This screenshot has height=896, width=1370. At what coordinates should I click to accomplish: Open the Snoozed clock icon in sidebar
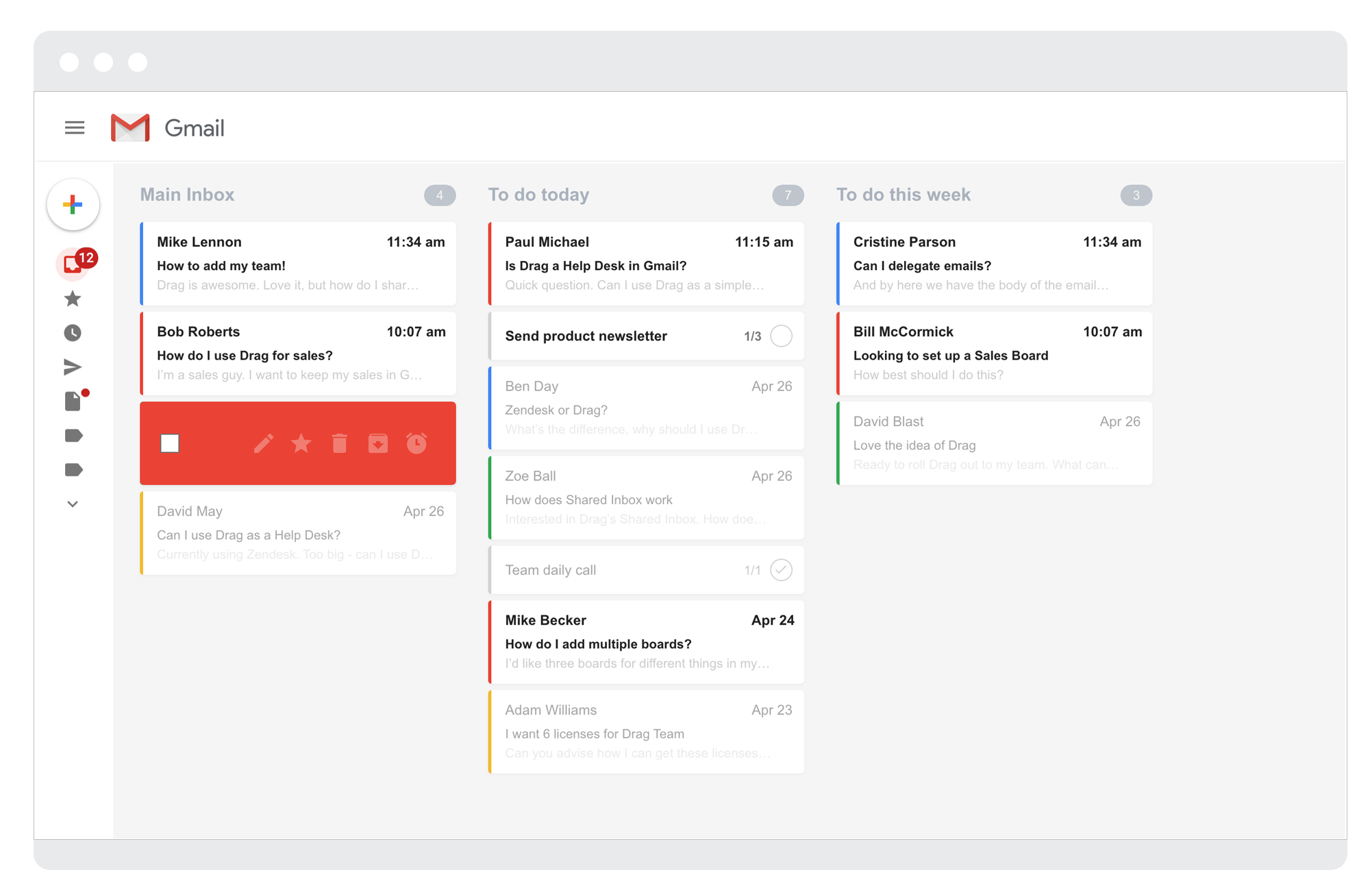pos(73,333)
